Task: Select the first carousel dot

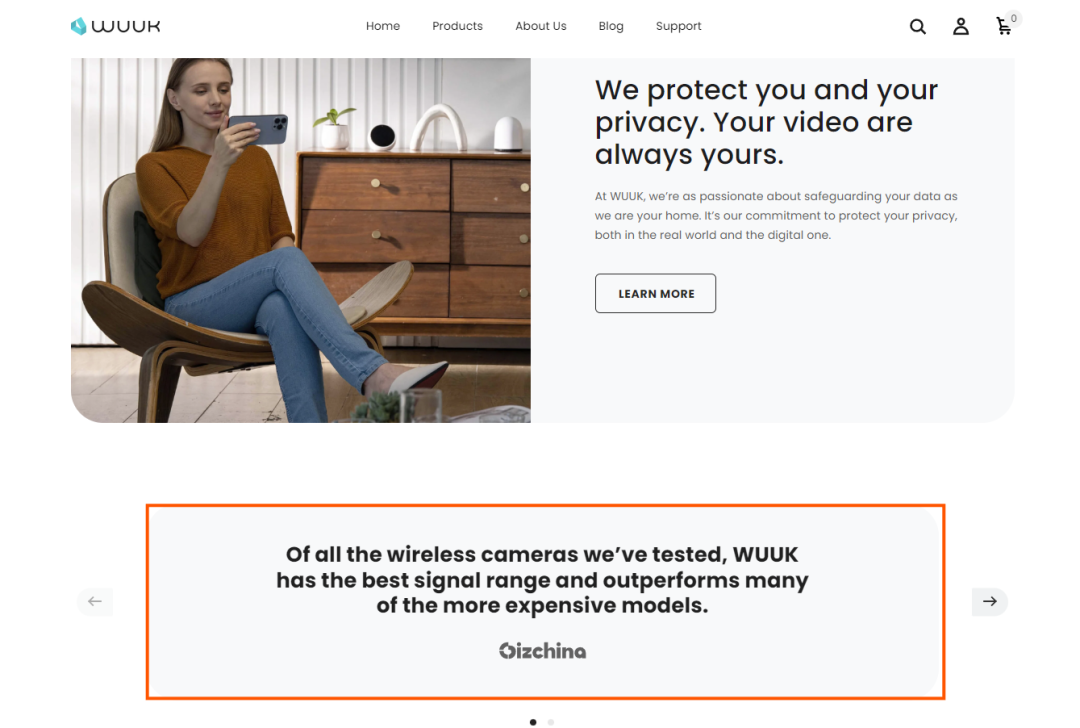Action: coord(533,722)
